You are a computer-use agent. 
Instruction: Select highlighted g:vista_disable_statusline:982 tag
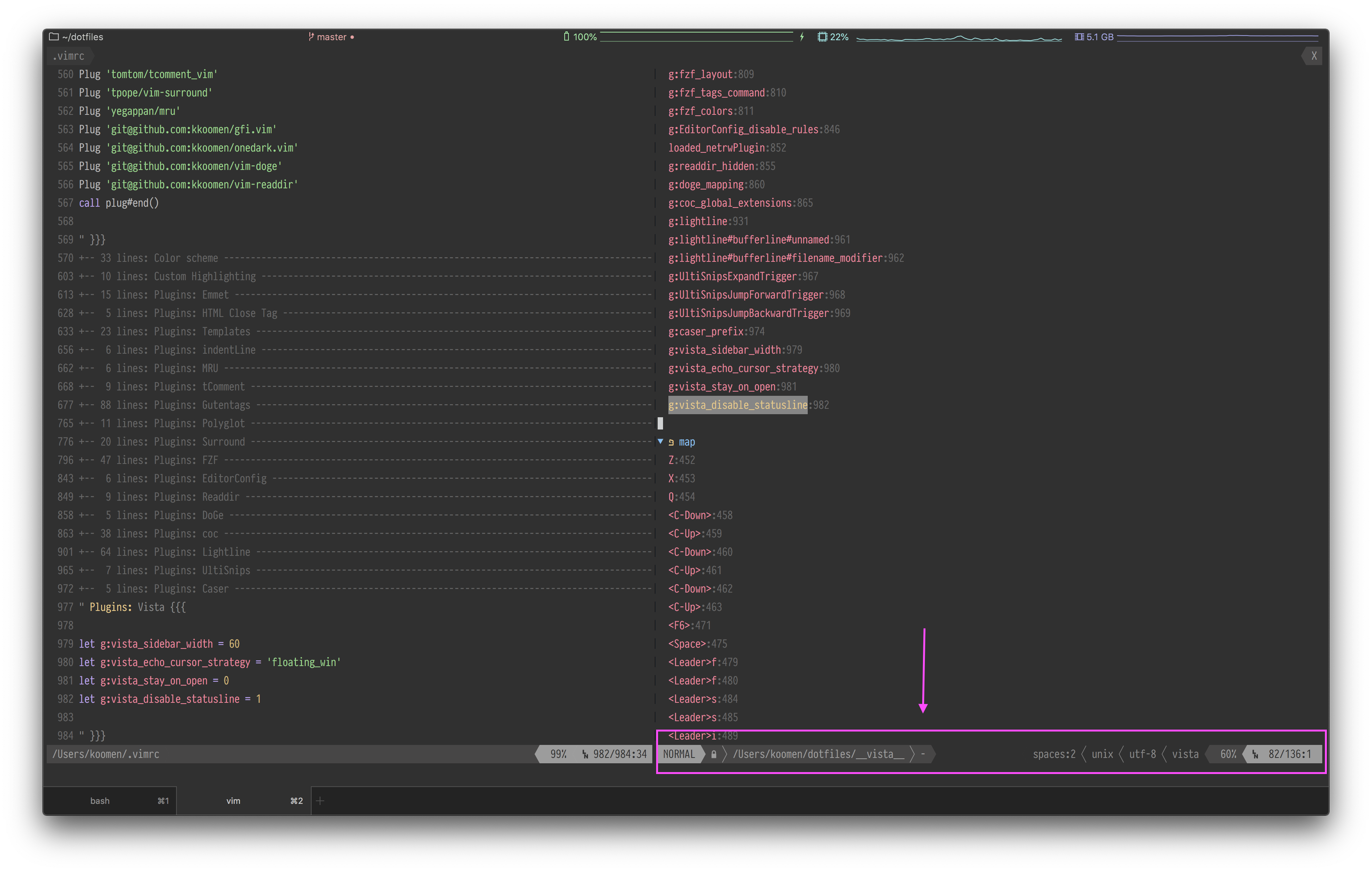pos(748,405)
